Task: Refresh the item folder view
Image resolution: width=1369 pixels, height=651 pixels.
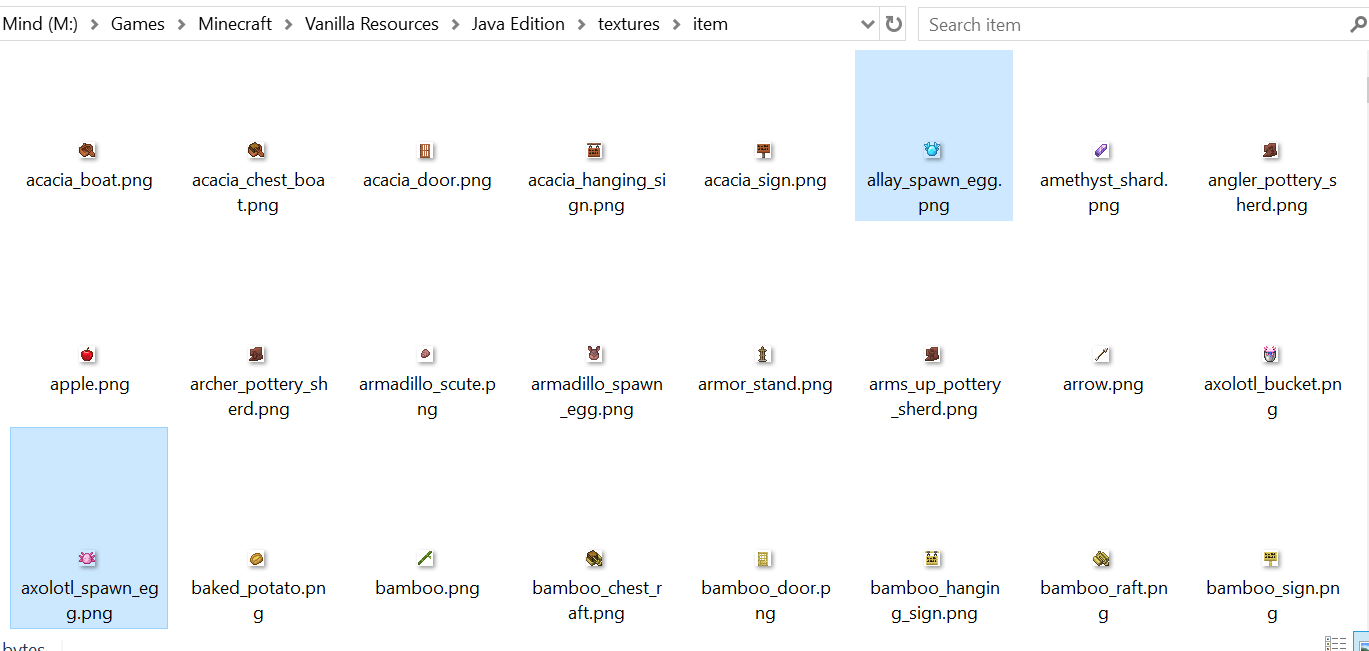Action: pos(894,24)
